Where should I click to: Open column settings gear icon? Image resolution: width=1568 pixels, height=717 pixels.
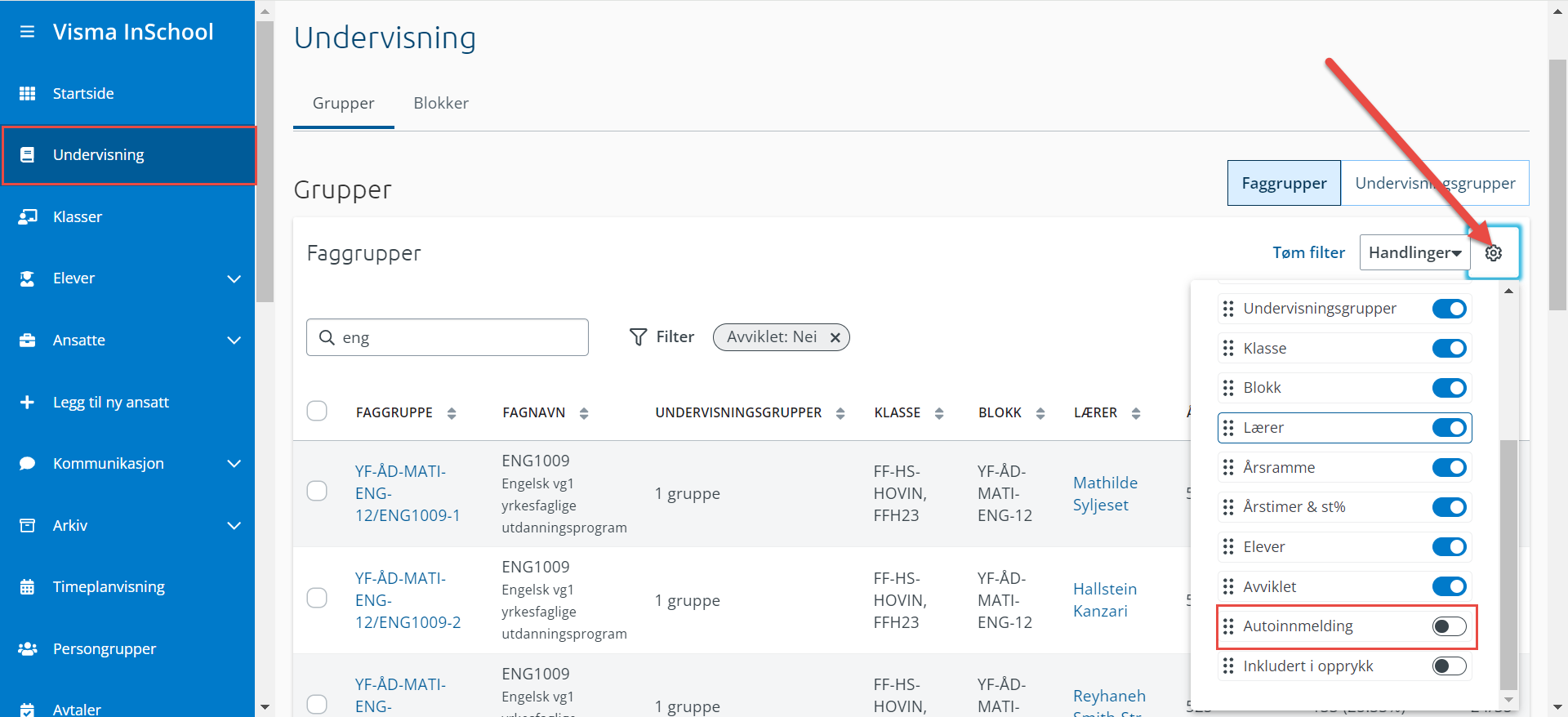(x=1493, y=253)
